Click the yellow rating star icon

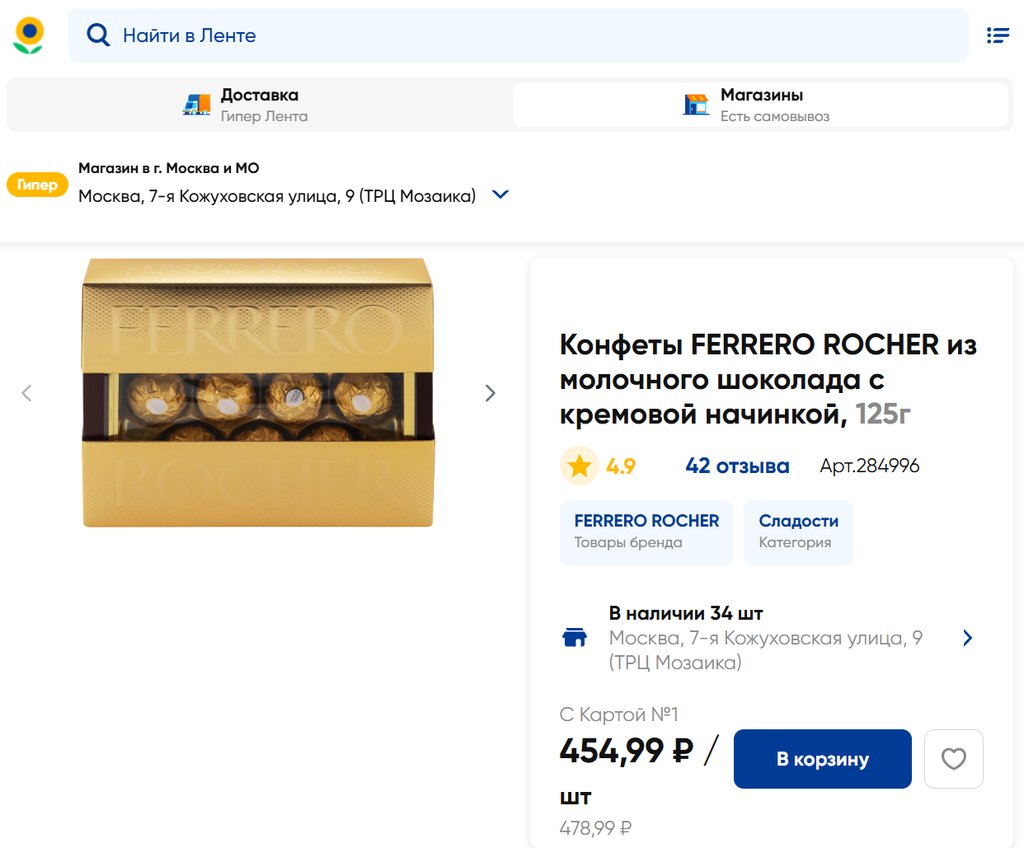pyautogui.click(x=578, y=466)
